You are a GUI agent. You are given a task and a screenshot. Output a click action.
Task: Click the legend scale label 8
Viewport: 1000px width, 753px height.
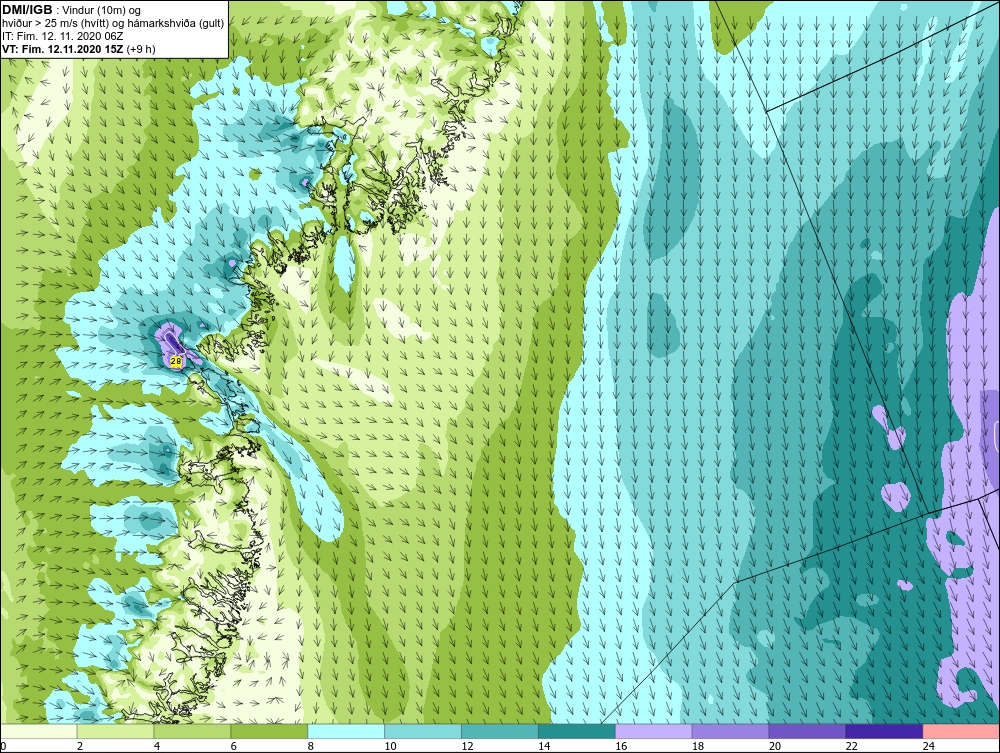coord(311,746)
